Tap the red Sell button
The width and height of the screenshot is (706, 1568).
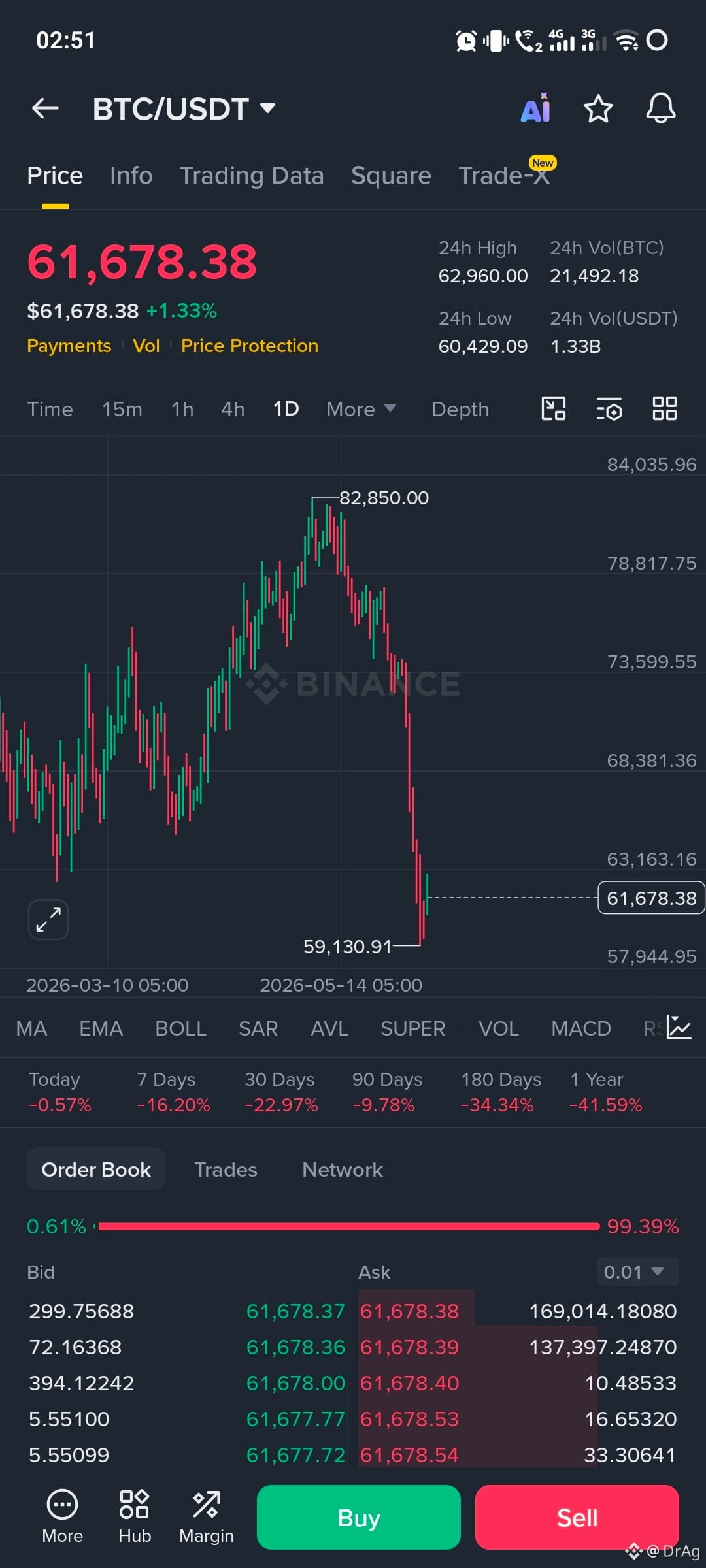pyautogui.click(x=577, y=1517)
